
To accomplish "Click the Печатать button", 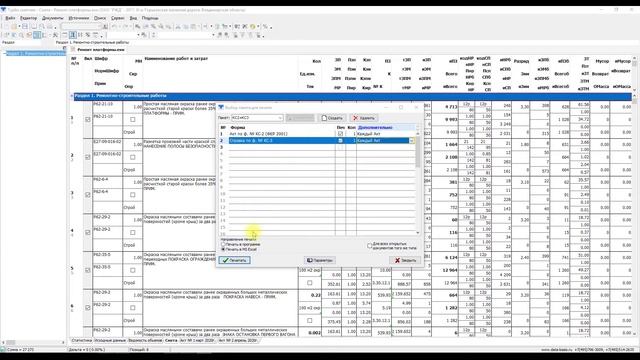I will click(x=234, y=260).
